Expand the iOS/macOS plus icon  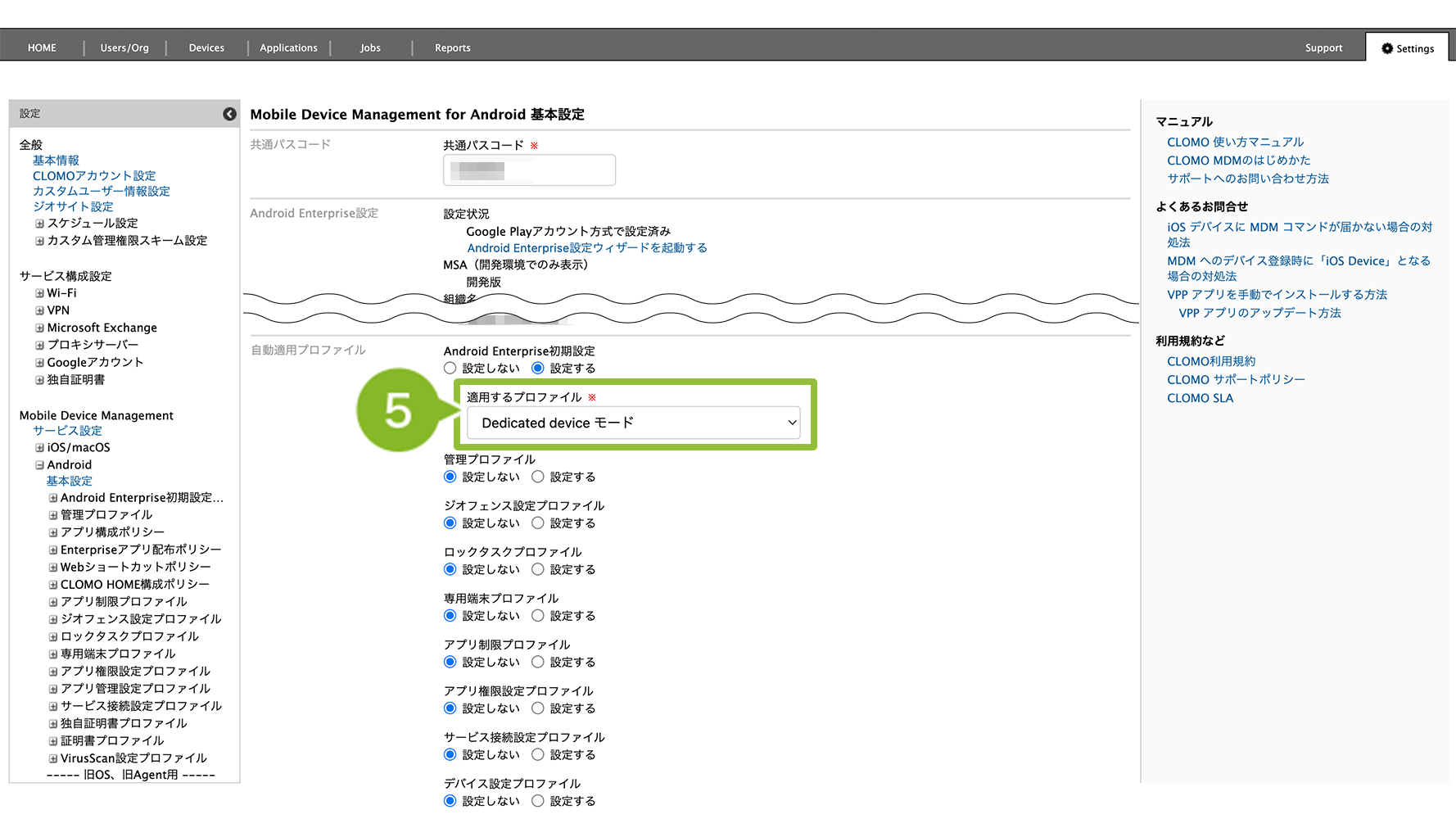[39, 448]
